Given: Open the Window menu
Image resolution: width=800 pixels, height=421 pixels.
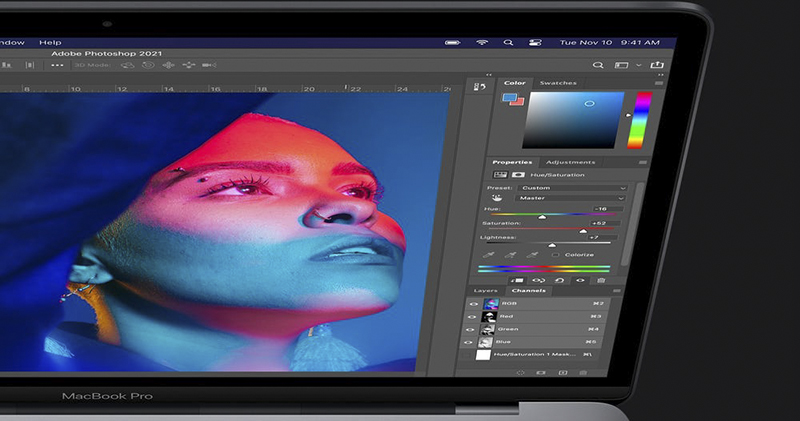Looking at the screenshot, I should [x=12, y=42].
